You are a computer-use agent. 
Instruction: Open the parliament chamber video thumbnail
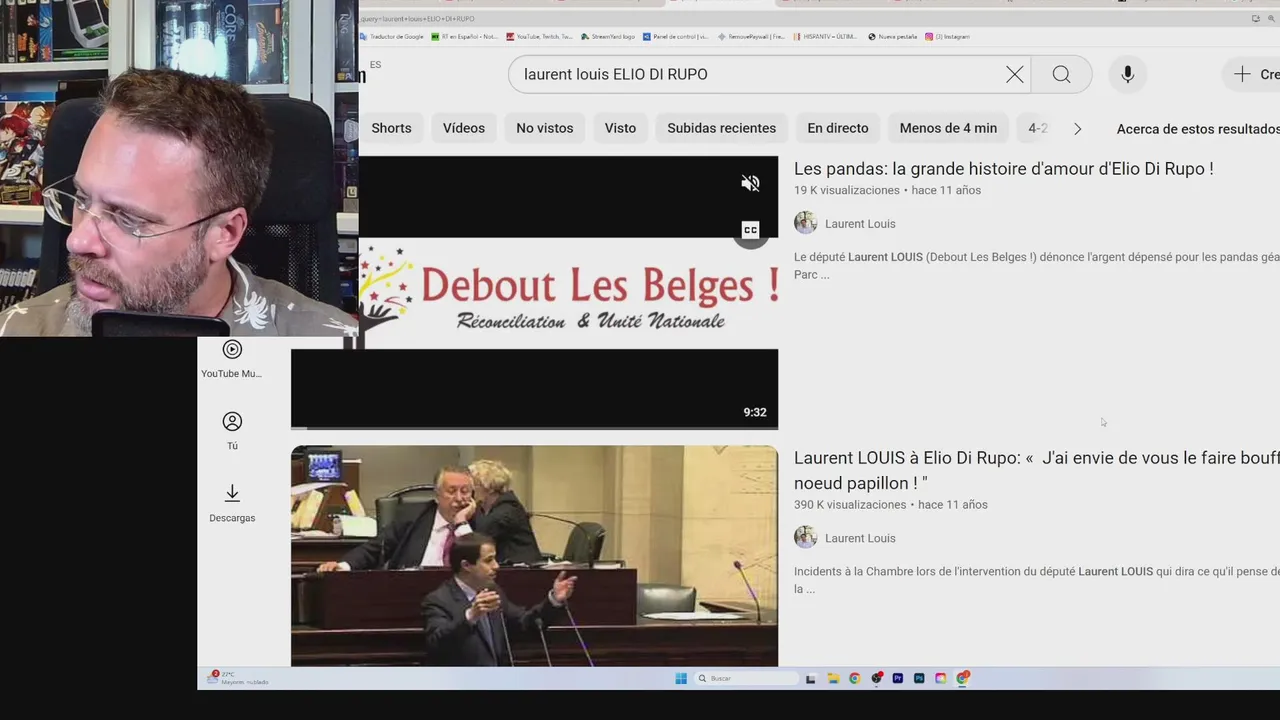(x=534, y=556)
